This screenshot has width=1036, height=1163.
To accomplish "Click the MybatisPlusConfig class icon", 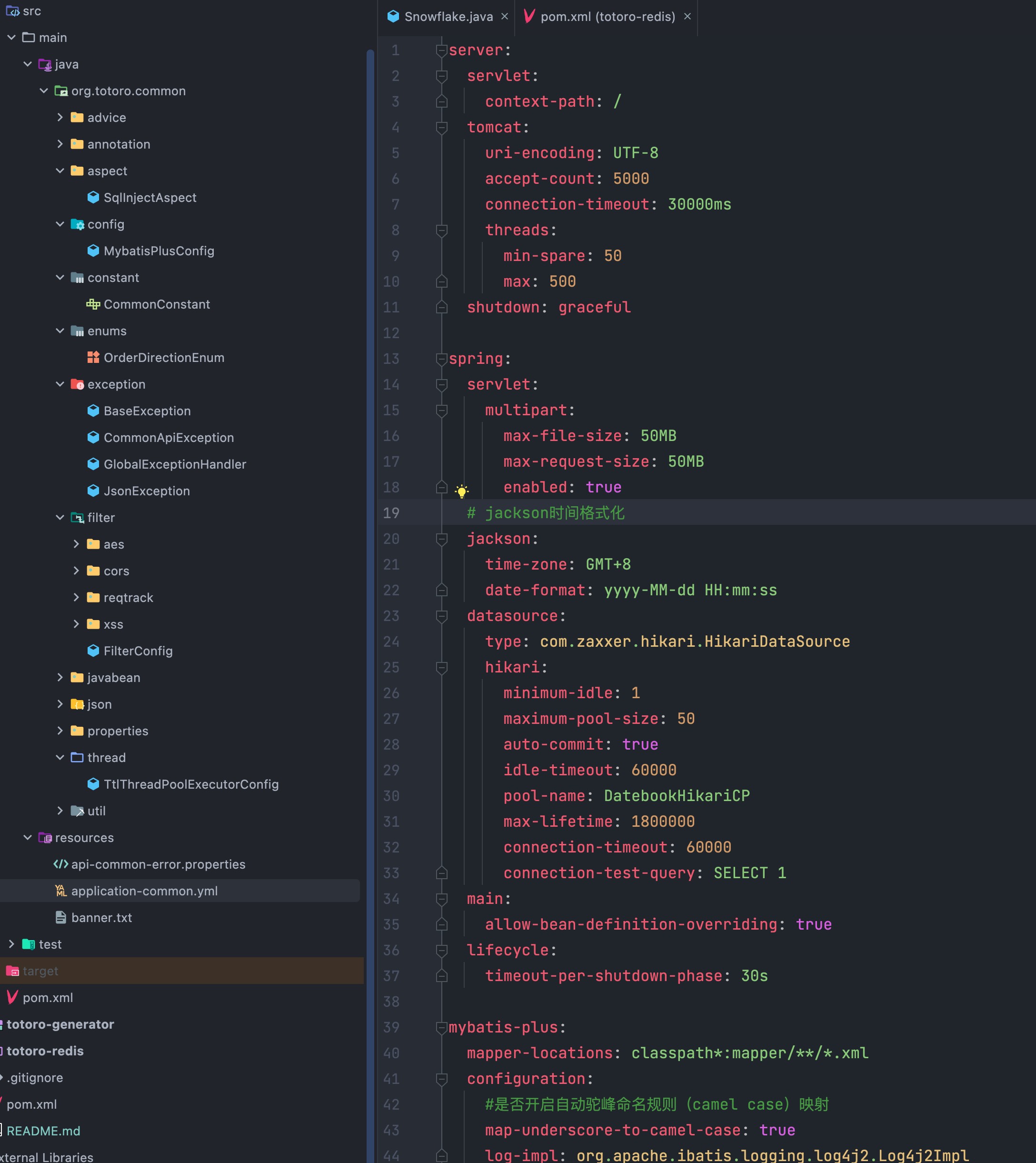I will (93, 251).
